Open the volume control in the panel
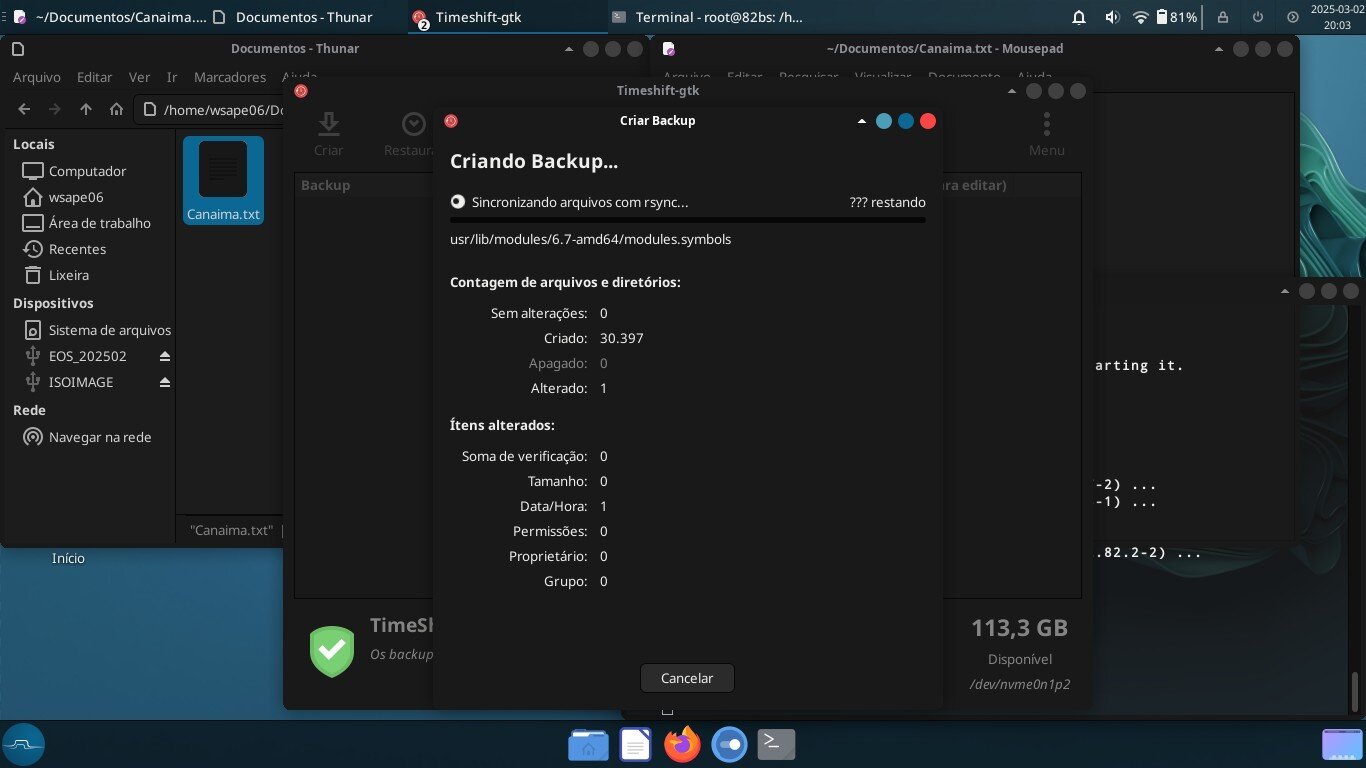 click(1112, 17)
